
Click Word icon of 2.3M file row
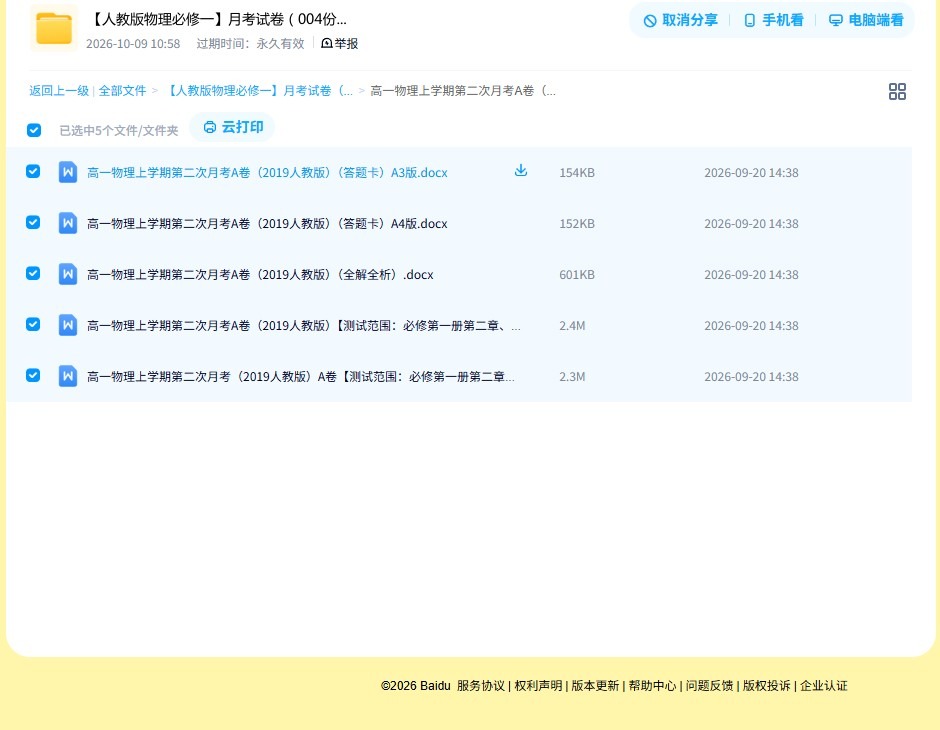[x=68, y=376]
